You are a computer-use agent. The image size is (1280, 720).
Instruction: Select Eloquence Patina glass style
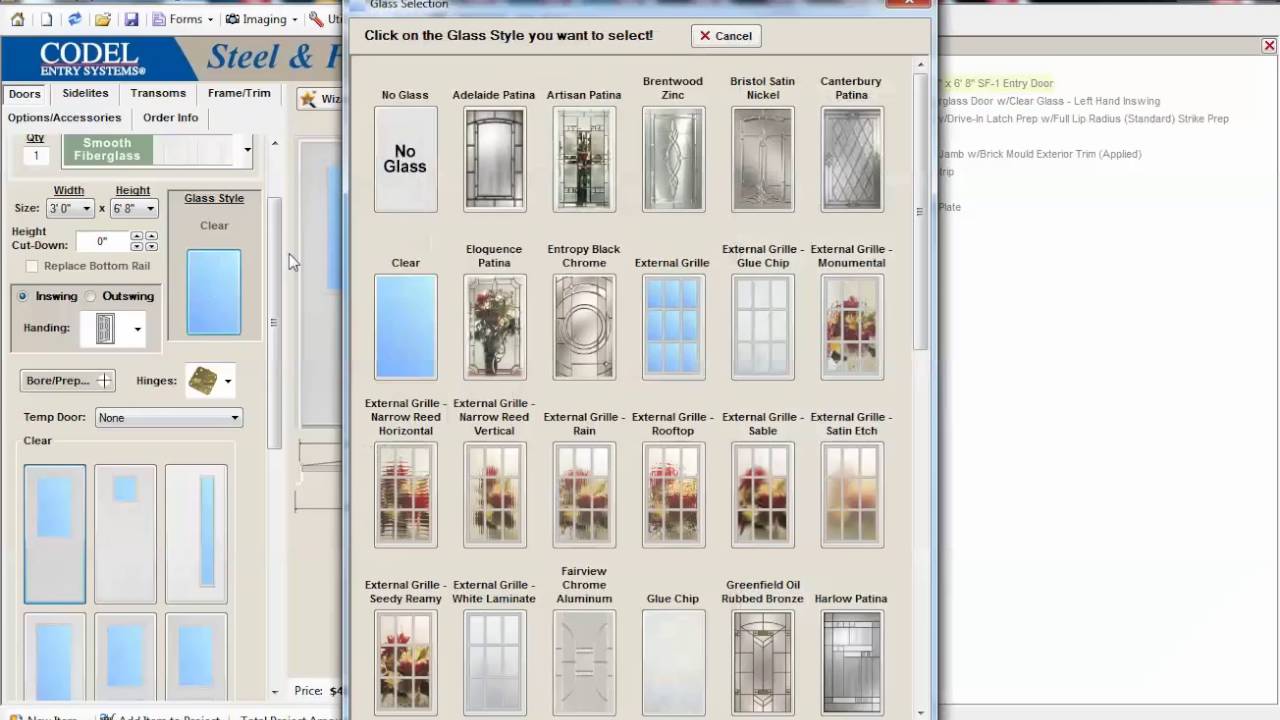pyautogui.click(x=494, y=327)
